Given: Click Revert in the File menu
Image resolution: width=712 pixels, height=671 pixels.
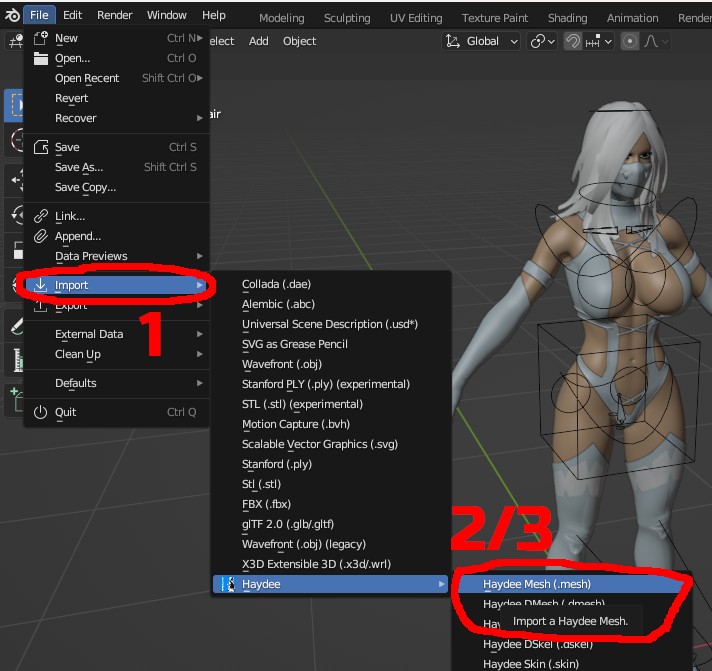Looking at the screenshot, I should pyautogui.click(x=117, y=98).
